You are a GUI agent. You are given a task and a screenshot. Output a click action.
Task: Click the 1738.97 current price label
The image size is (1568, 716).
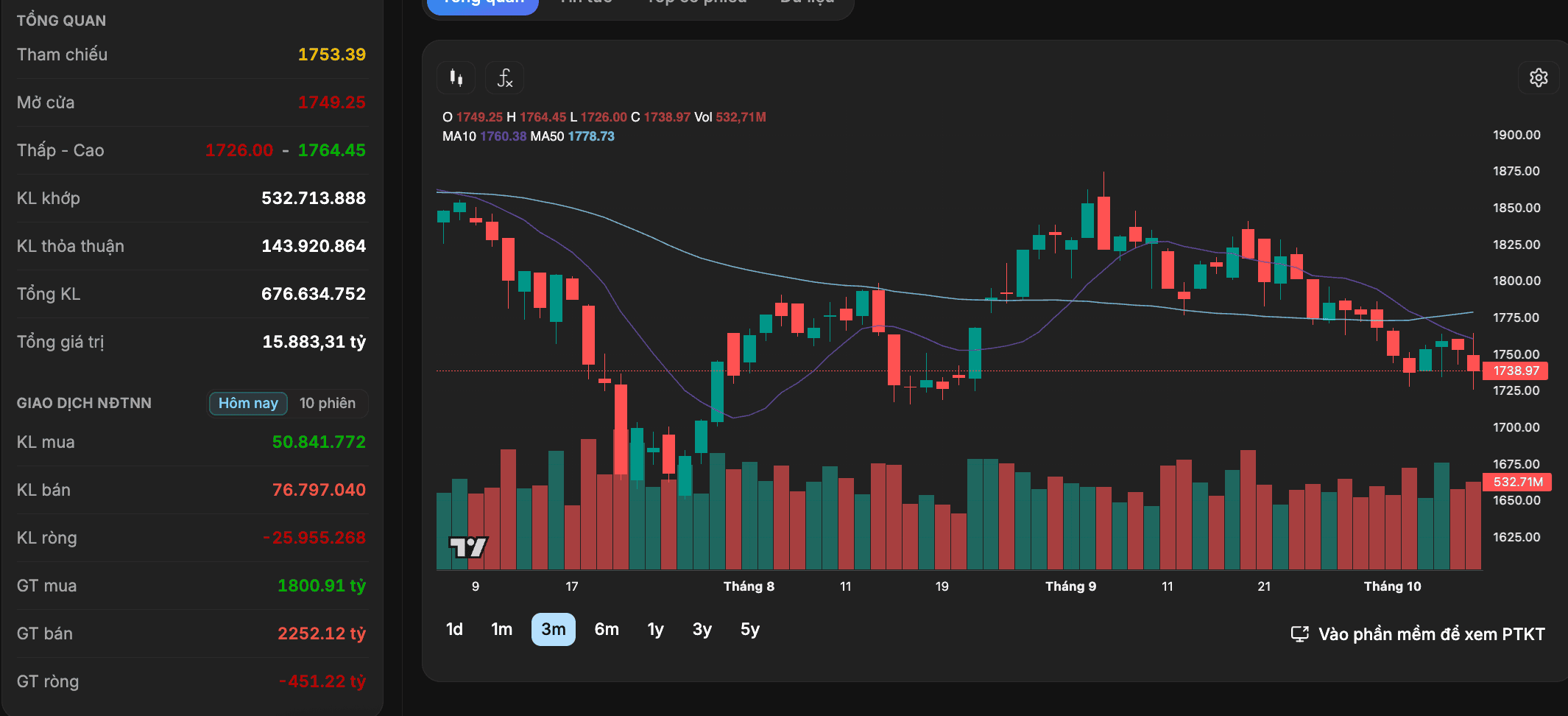pos(1516,371)
